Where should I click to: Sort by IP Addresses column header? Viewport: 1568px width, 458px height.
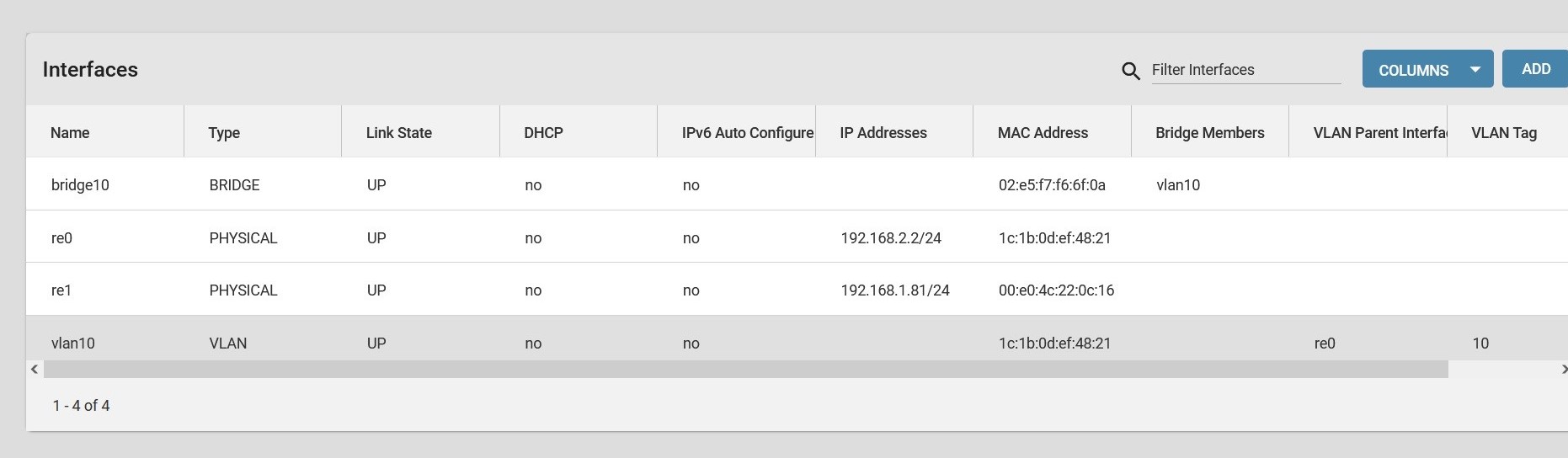883,132
